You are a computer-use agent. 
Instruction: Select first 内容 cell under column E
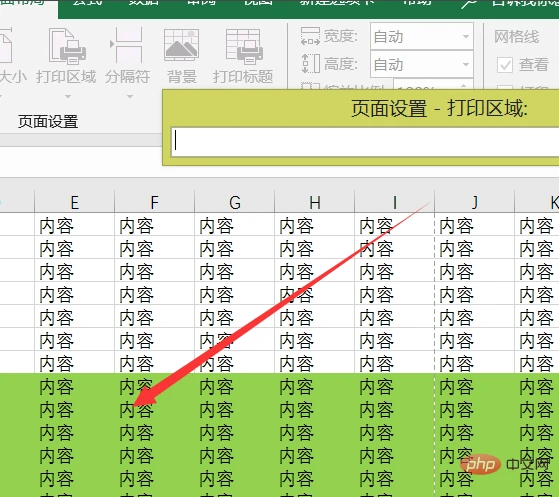pos(74,225)
